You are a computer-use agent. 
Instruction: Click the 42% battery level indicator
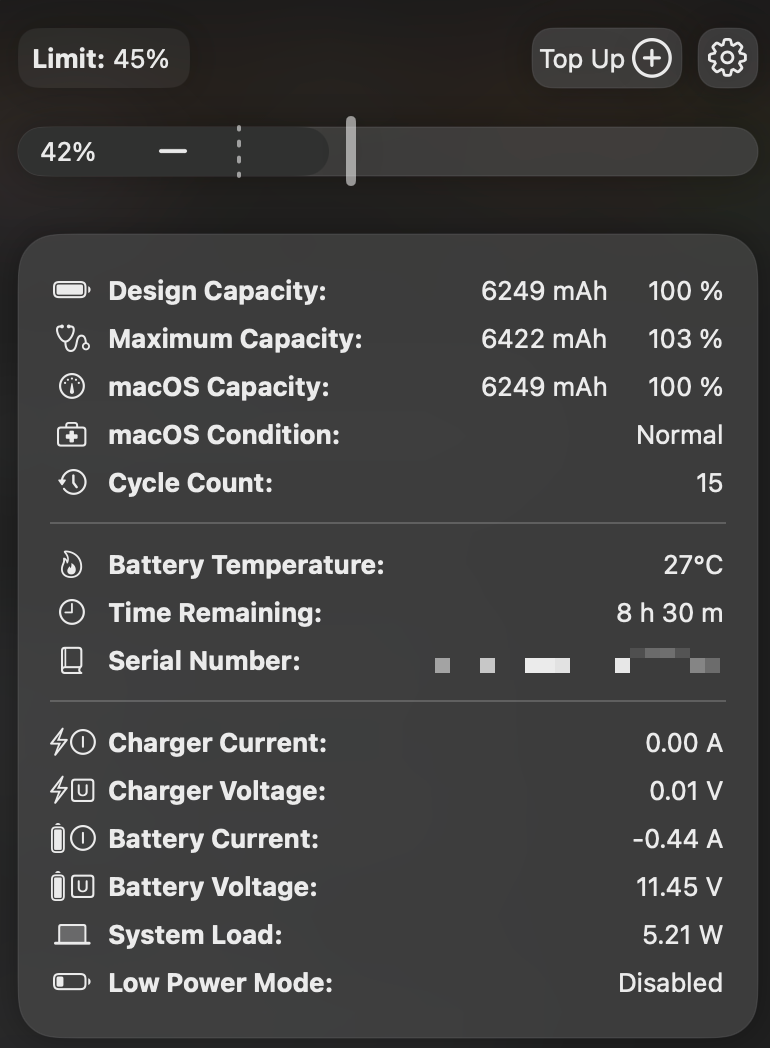[x=68, y=152]
